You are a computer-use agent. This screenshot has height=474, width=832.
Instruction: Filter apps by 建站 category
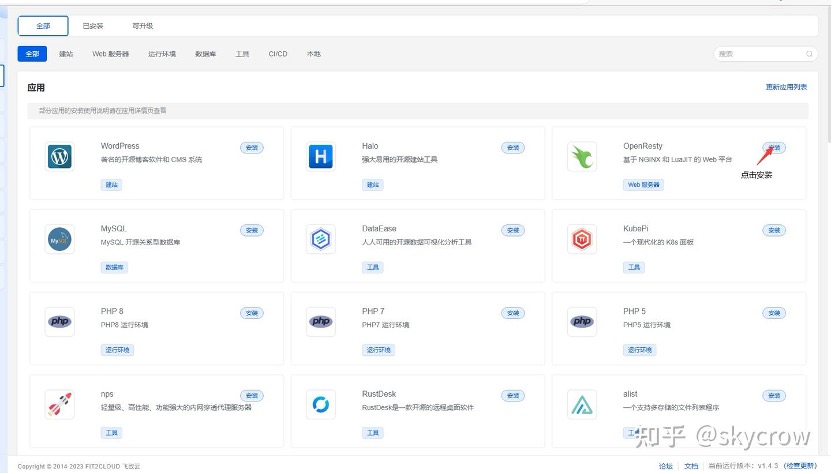(66, 54)
